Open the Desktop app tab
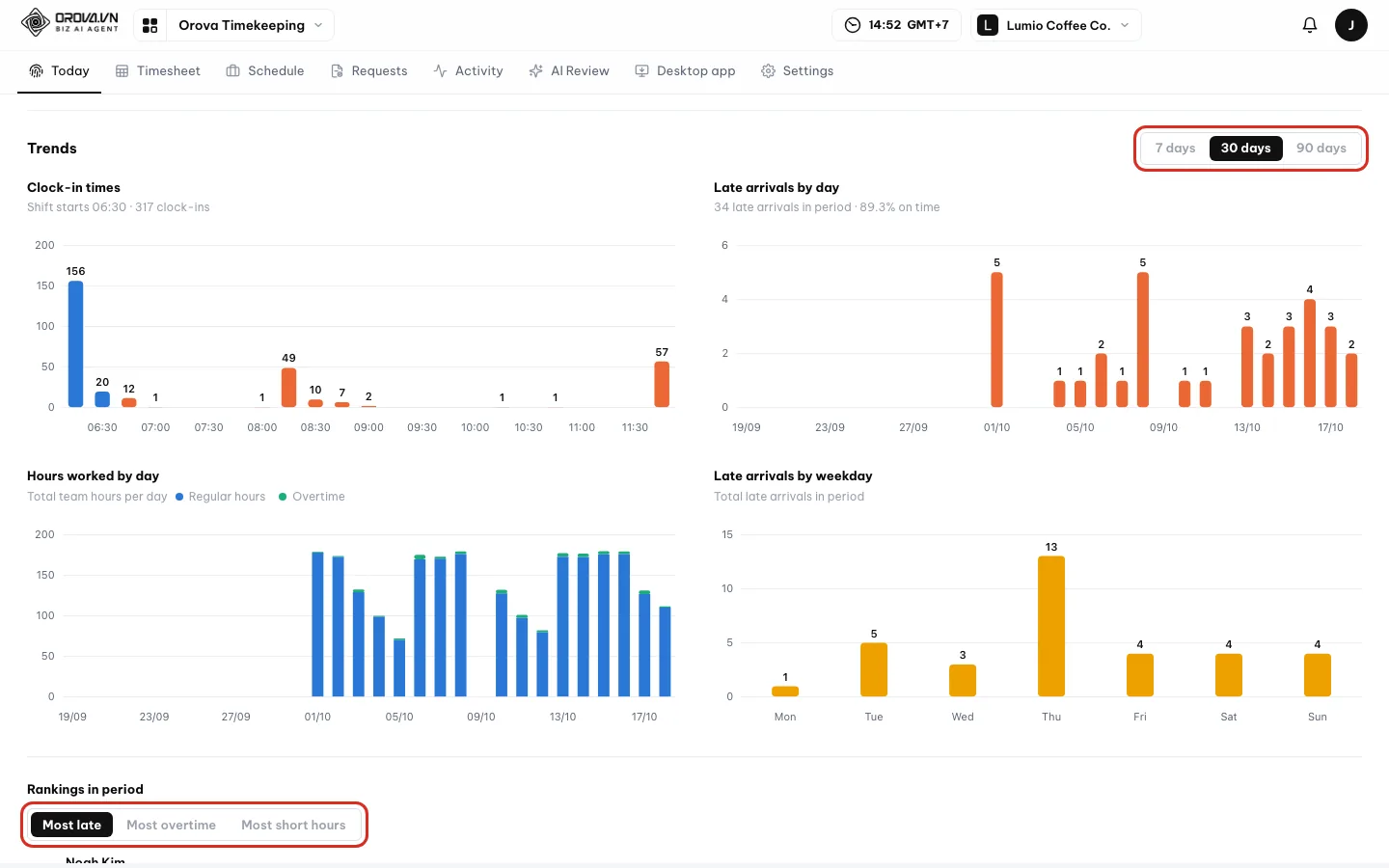The width and height of the screenshot is (1389, 868). 685,71
